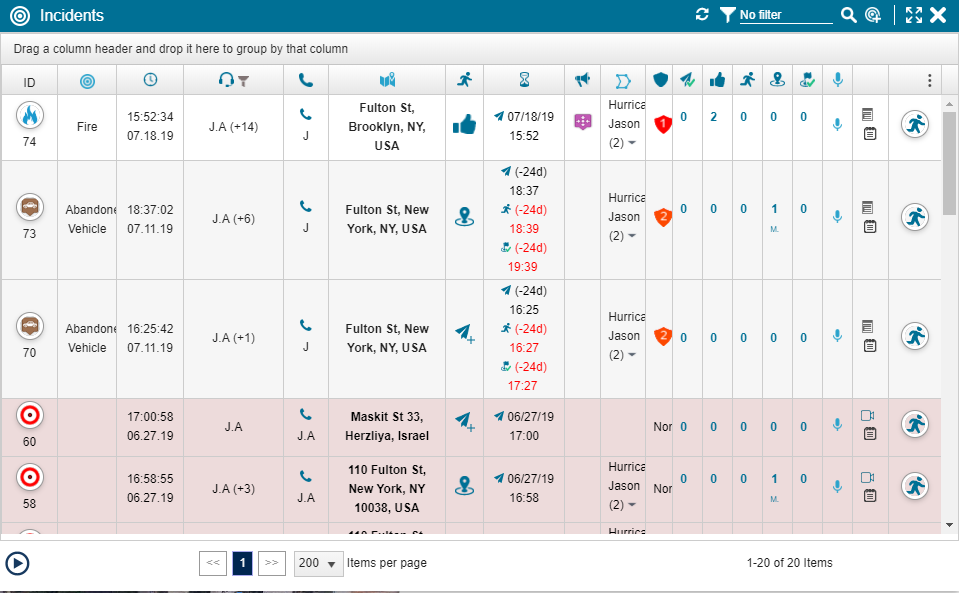The image size is (959, 593).
Task: Click the No filter text field
Action: click(x=785, y=15)
